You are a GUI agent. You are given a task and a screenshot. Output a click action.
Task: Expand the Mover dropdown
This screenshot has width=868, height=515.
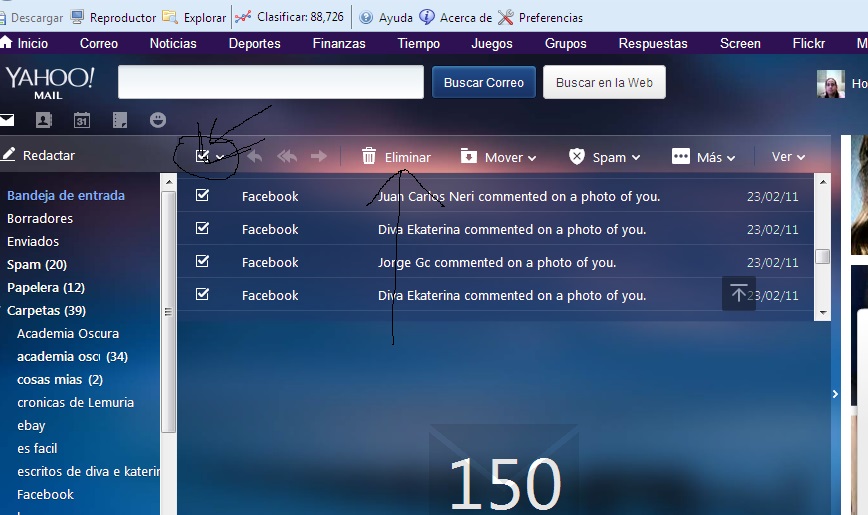(x=532, y=158)
